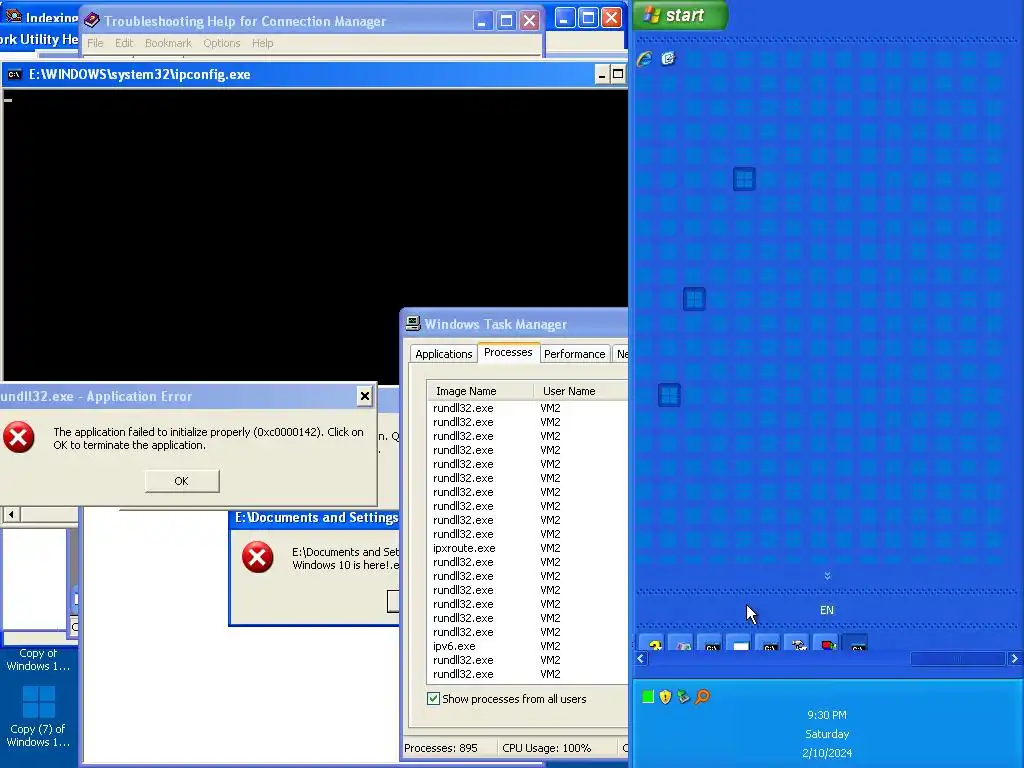Viewport: 1024px width, 768px height.
Task: Open the Options menu in Troubleshooting Help
Action: pos(221,43)
